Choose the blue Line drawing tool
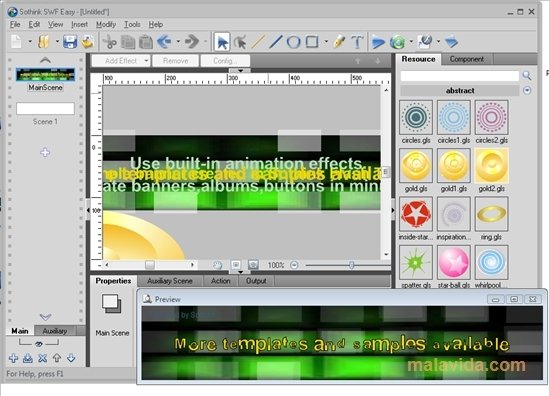 click(276, 42)
